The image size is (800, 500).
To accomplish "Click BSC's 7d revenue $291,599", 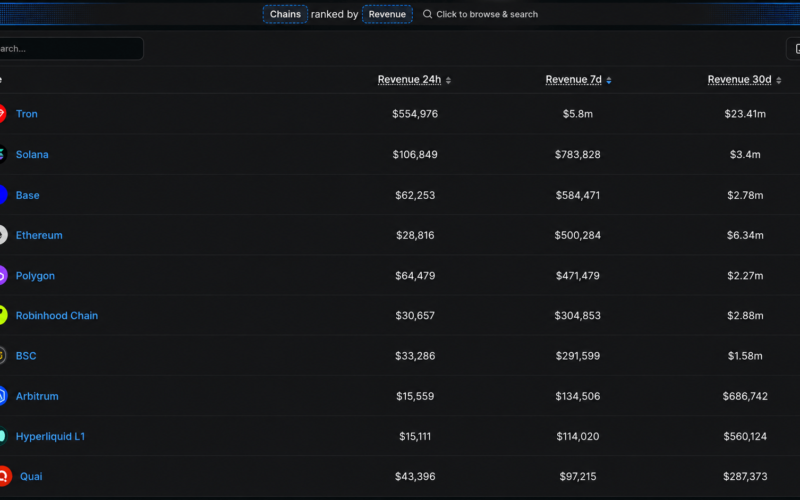I will pos(578,356).
